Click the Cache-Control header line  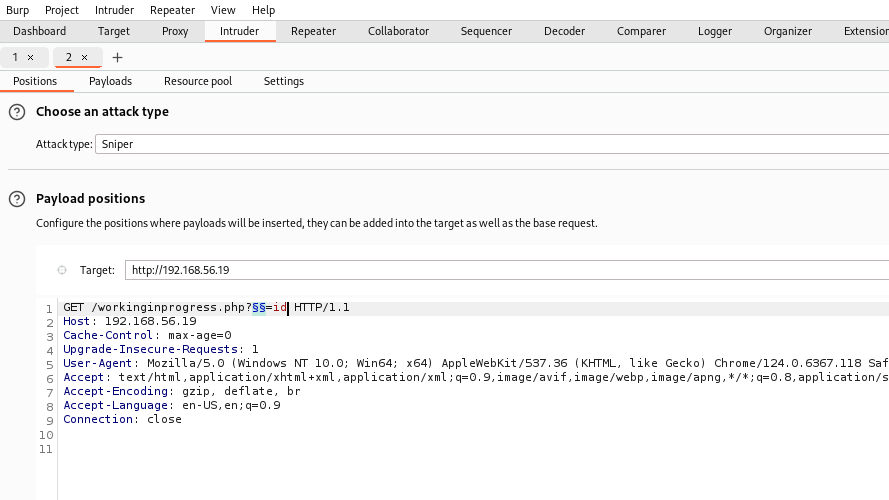[147, 336]
